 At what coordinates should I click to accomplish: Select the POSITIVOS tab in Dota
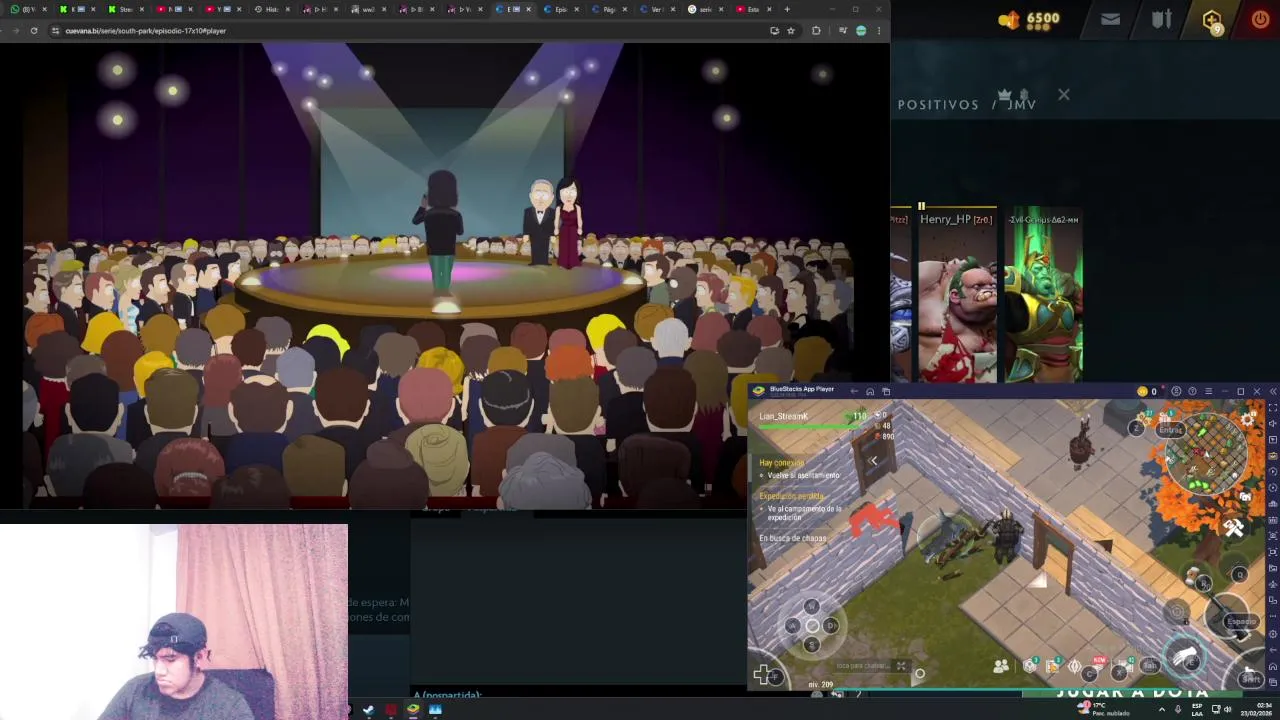coord(938,105)
